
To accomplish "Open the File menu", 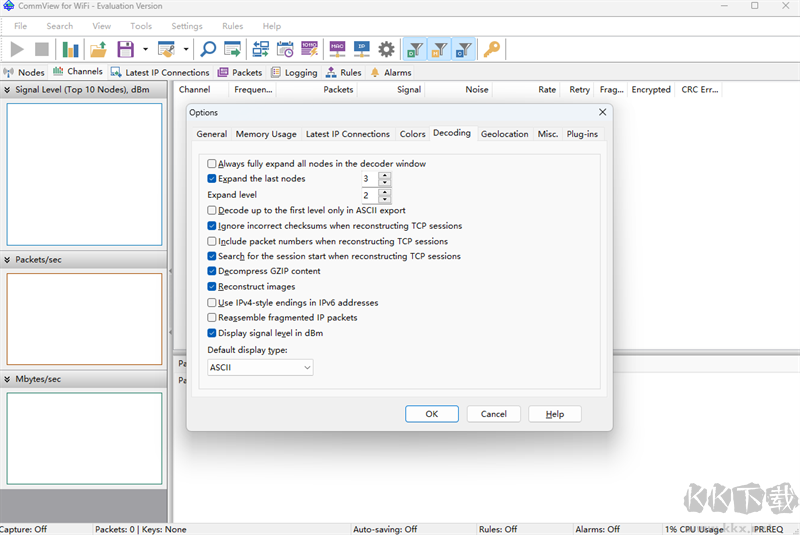I will coord(20,26).
